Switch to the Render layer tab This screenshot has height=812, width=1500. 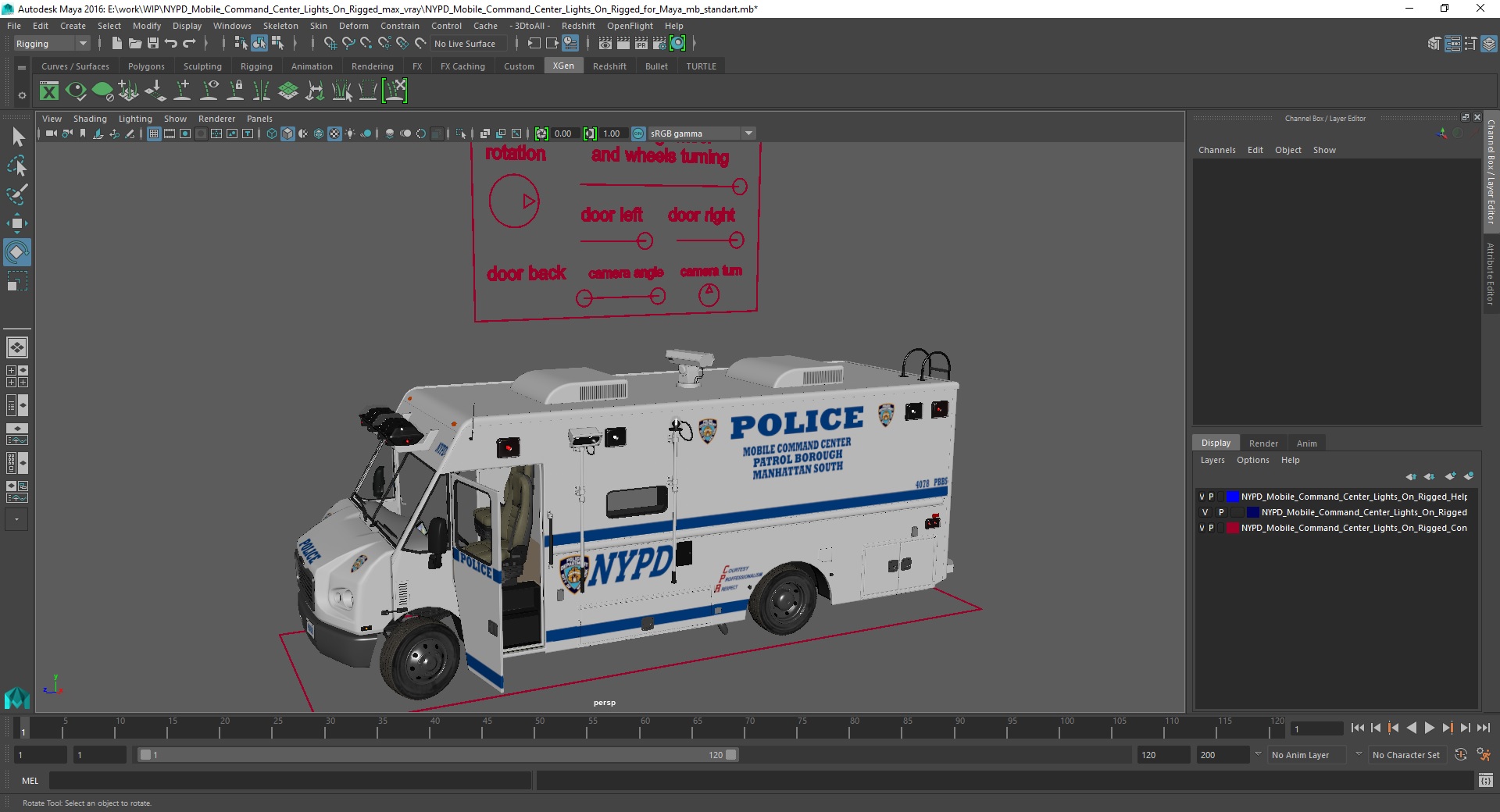1263,443
